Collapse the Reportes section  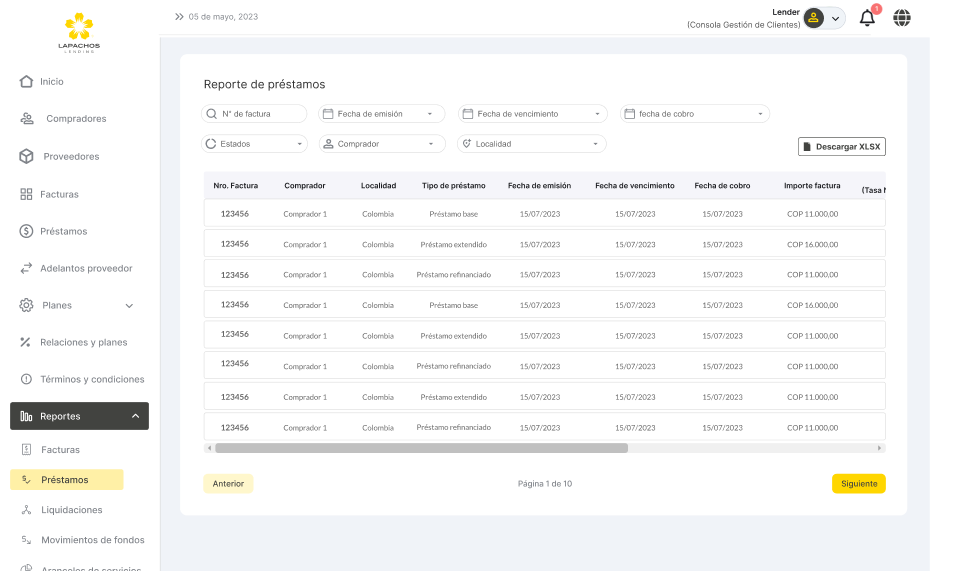135,416
